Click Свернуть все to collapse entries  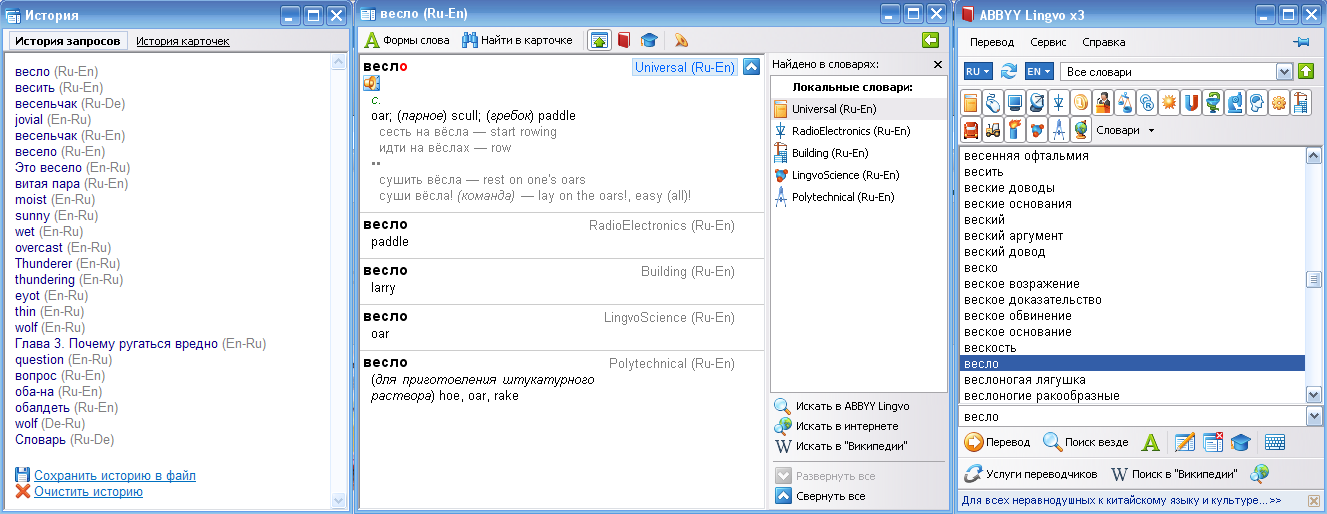tap(819, 495)
